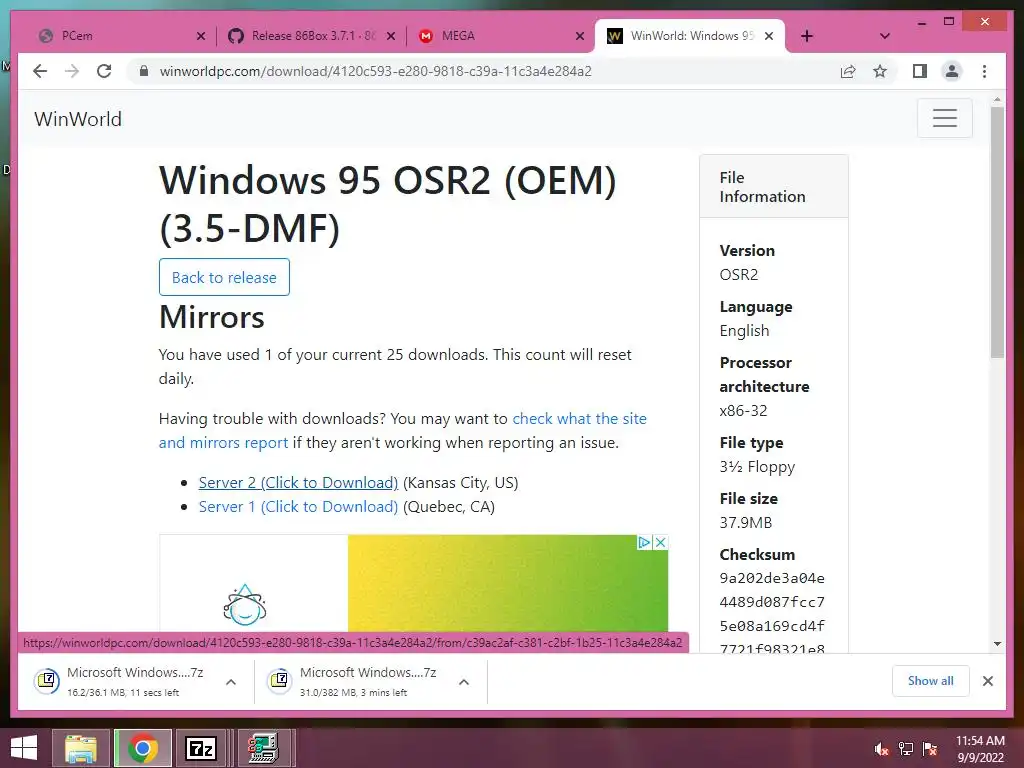Open Chrome three-dot menu
This screenshot has width=1024, height=768.
coord(984,71)
